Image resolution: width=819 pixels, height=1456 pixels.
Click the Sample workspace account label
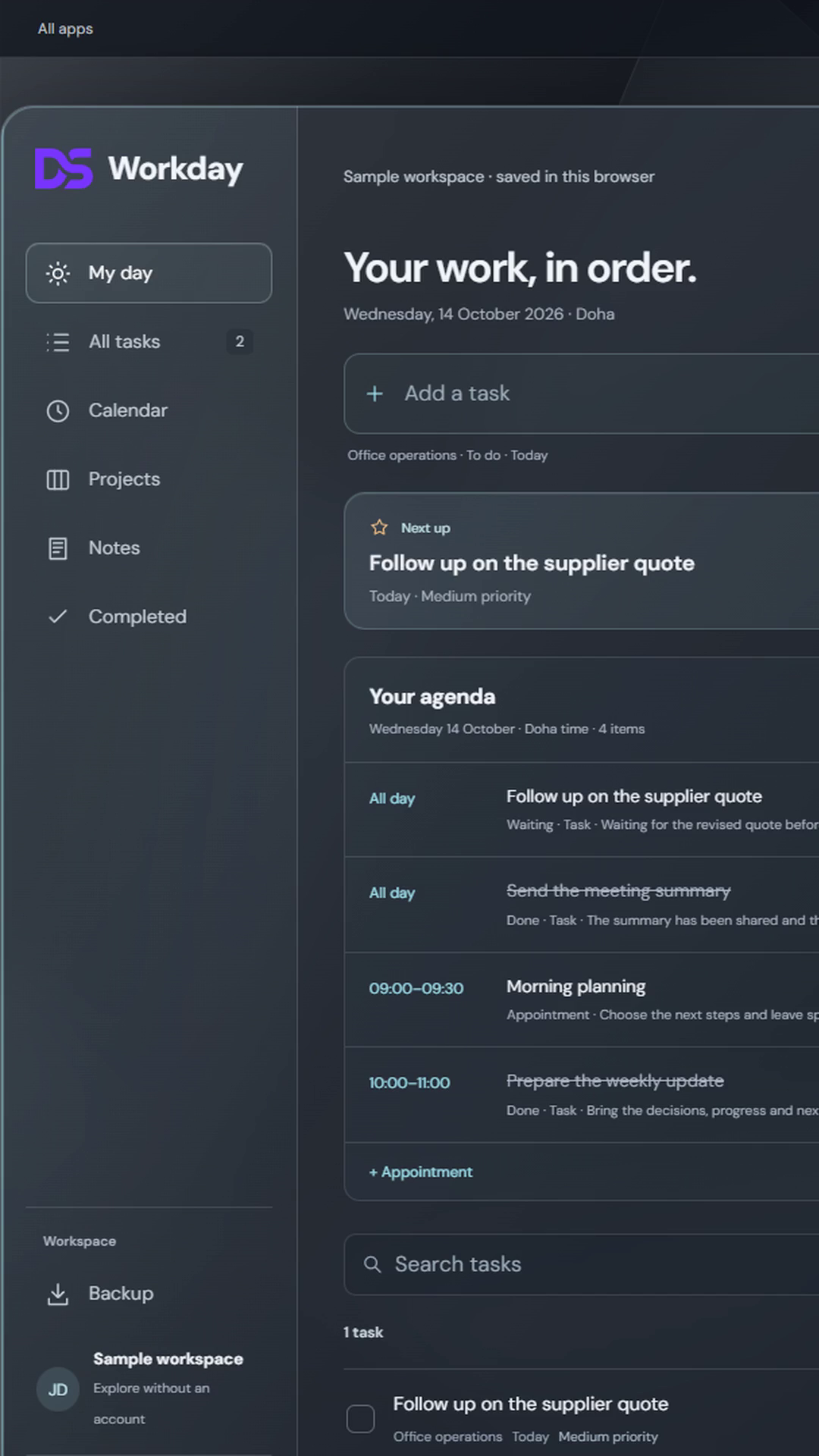(168, 1359)
